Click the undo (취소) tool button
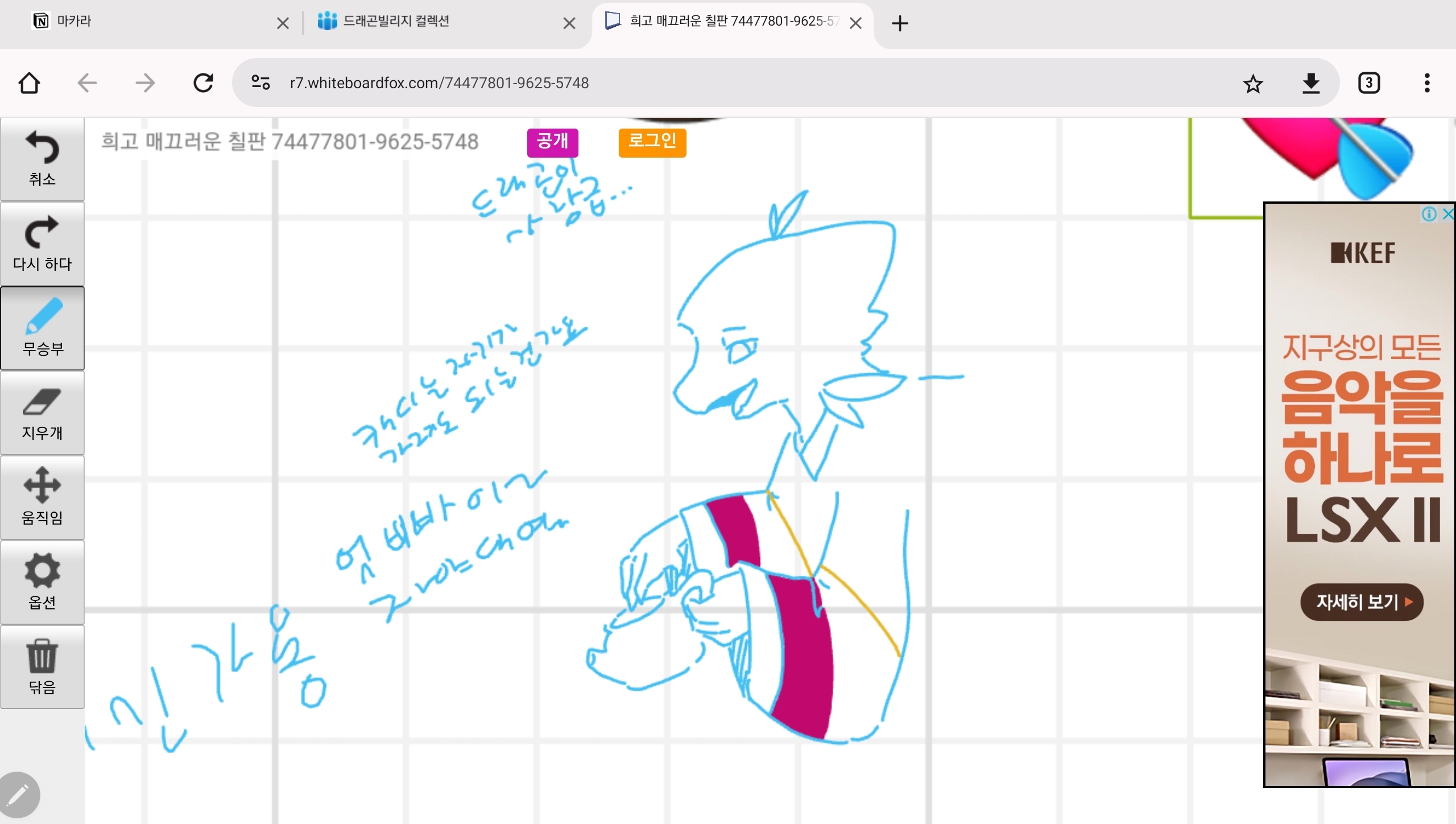This screenshot has width=1456, height=824. 43,159
